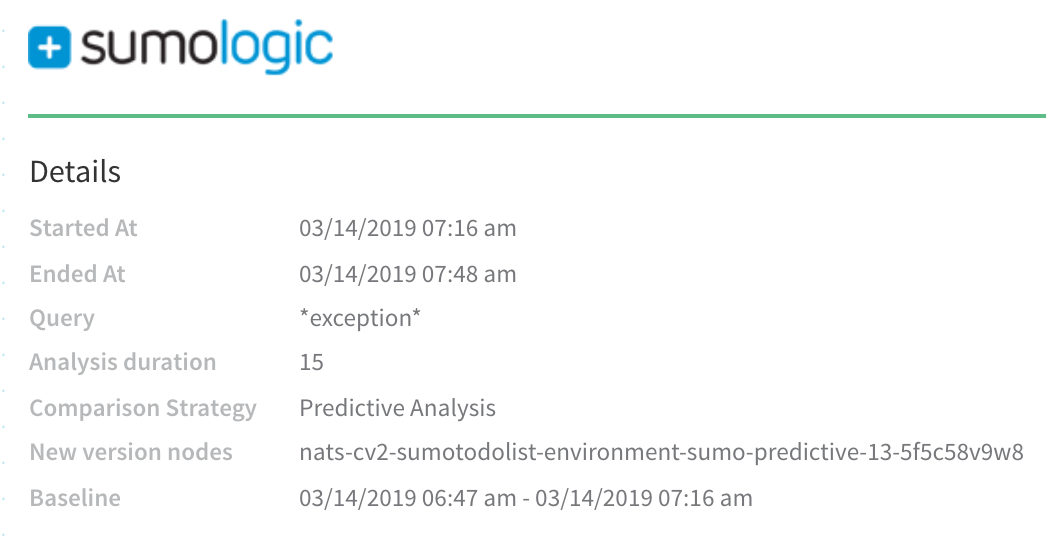1046x542 pixels.
Task: Click the Baseline label
Action: (x=75, y=498)
